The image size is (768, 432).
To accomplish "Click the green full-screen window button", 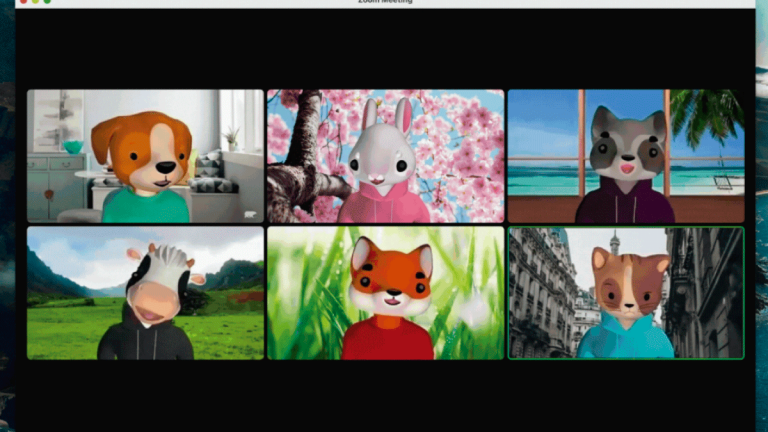I will 47,1.
